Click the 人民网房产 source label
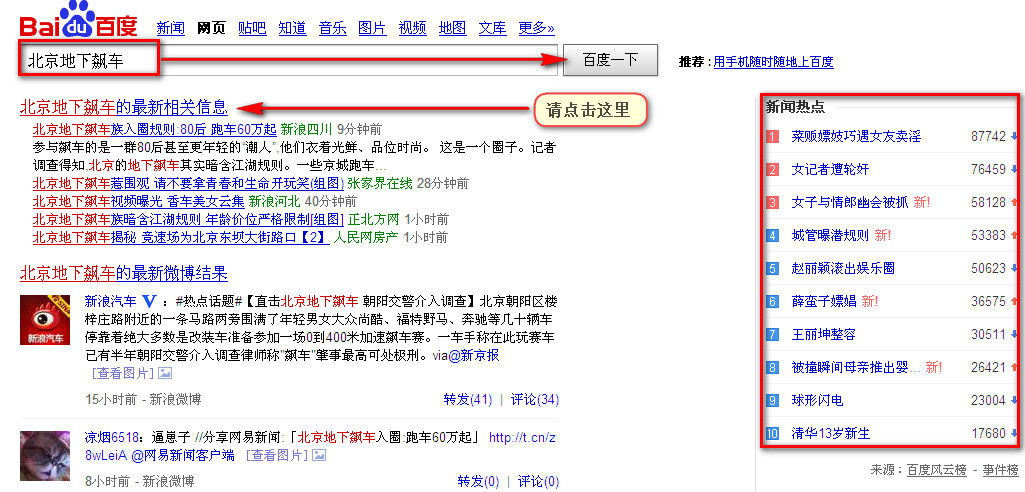 coord(366,237)
